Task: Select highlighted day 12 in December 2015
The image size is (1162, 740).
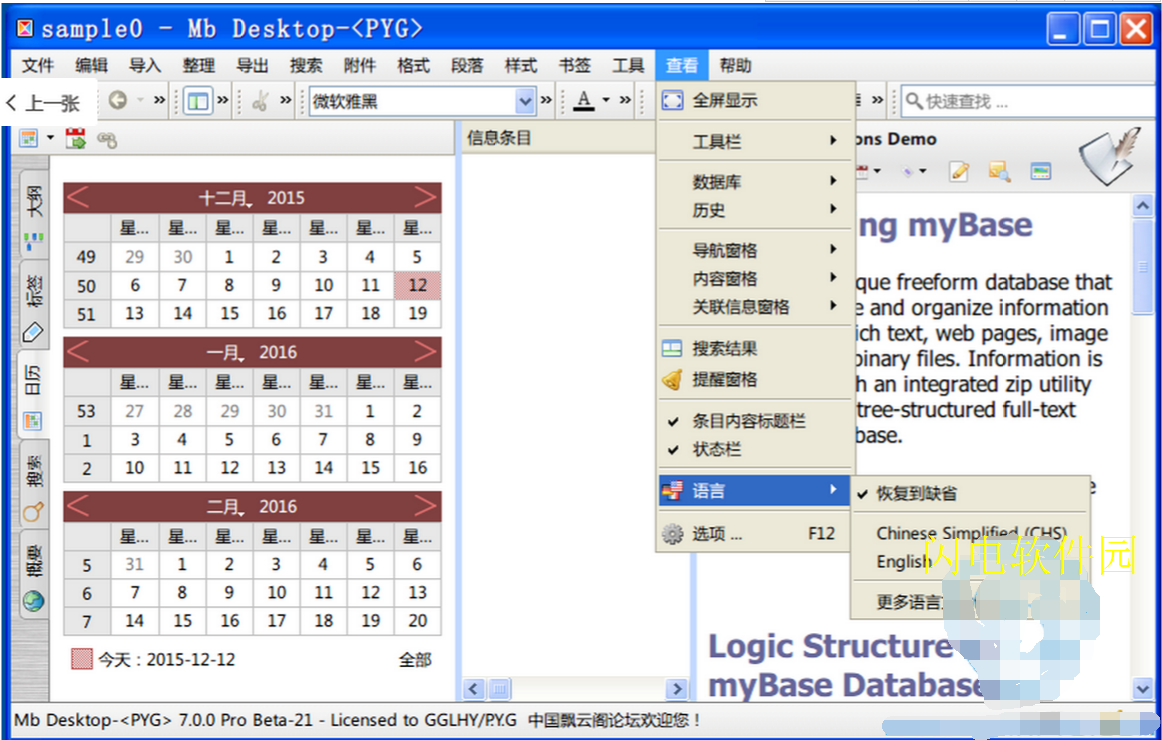Action: click(417, 285)
